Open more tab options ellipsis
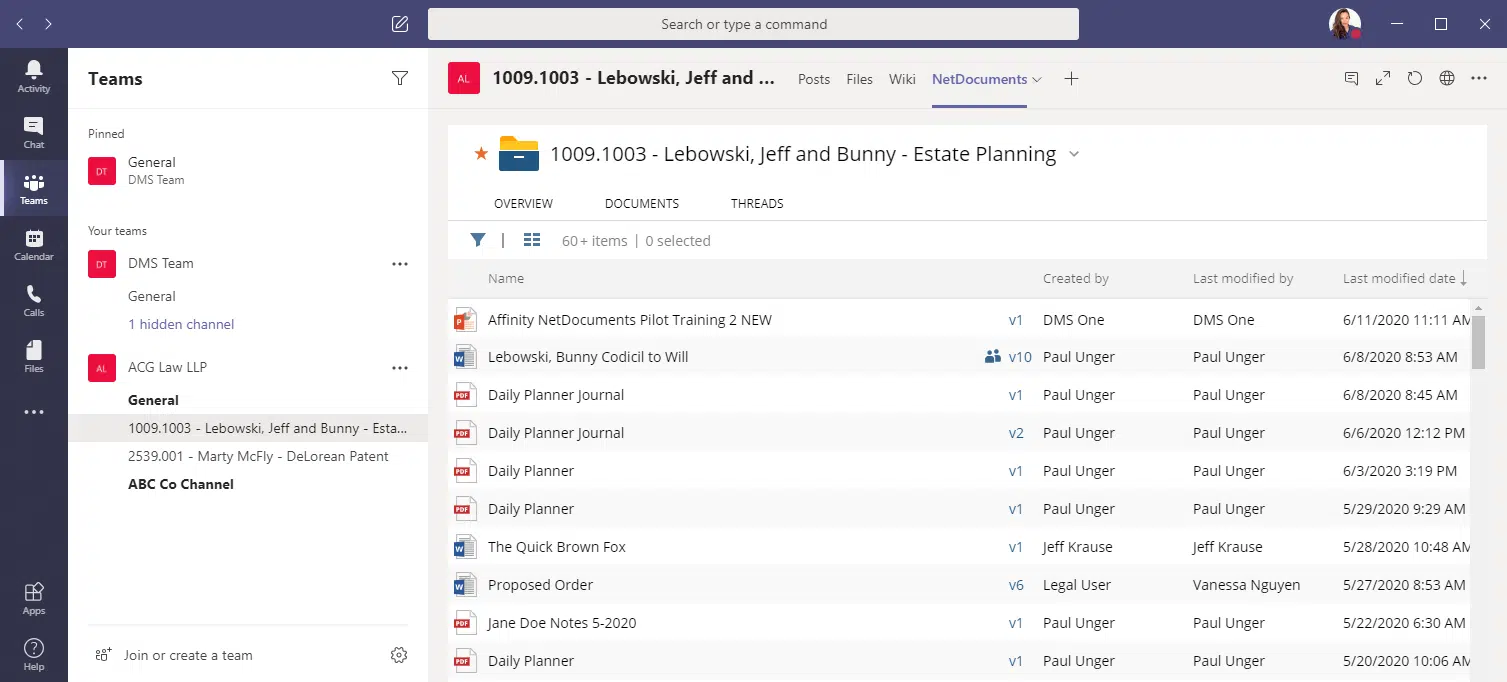The image size is (1507, 682). click(1479, 79)
